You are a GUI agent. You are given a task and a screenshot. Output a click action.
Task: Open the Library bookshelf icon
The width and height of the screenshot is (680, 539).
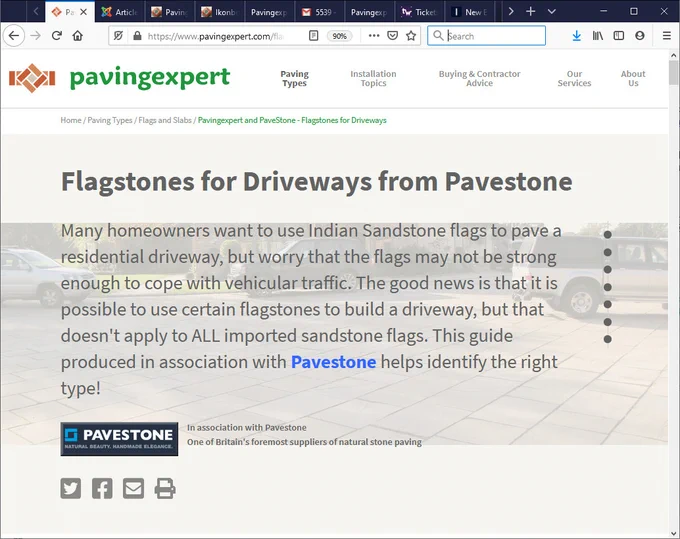coord(598,36)
